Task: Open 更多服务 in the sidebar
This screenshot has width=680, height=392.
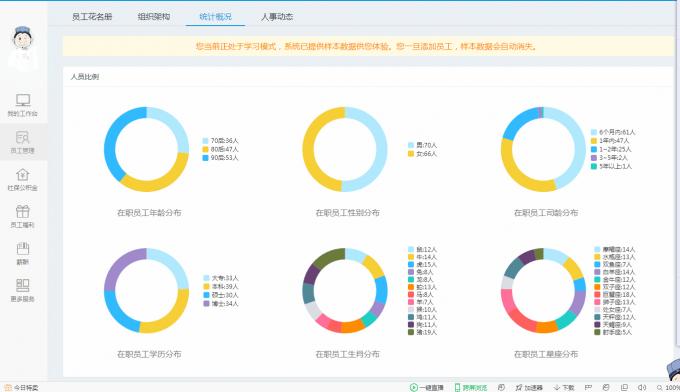Action: tap(23, 290)
